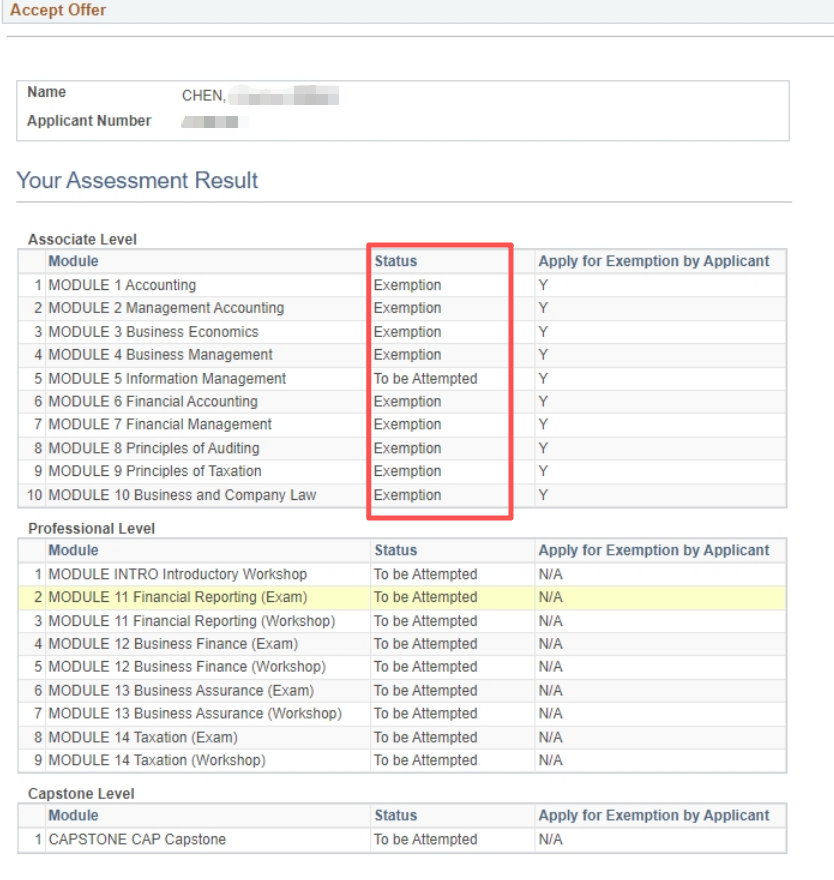834x880 pixels.
Task: Click the Applicant Number label
Action: pyautogui.click(x=89, y=121)
